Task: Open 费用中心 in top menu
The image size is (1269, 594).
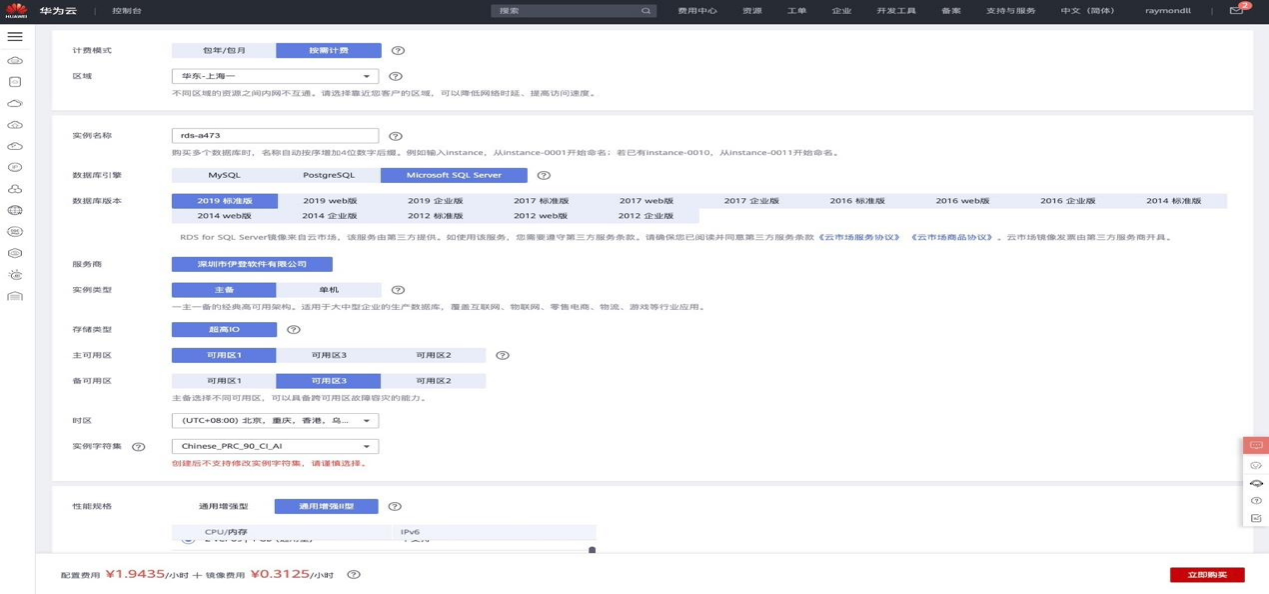Action: 697,11
